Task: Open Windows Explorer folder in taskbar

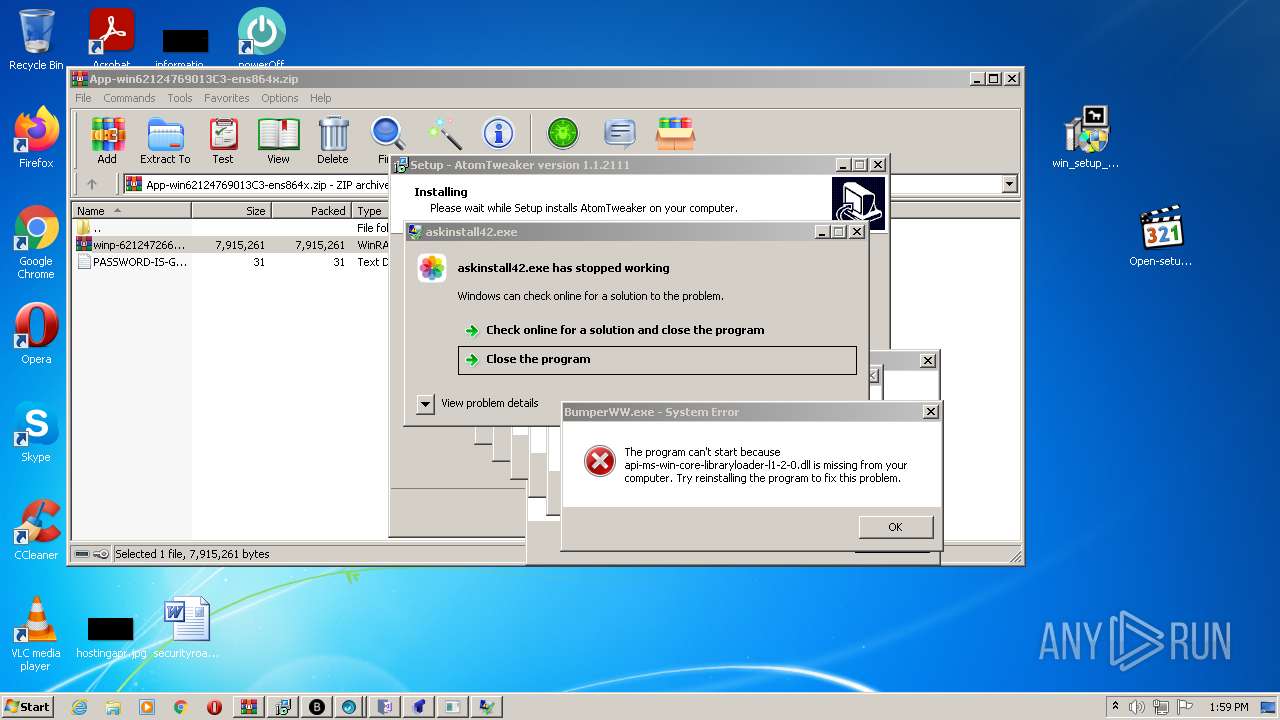Action: 113,707
